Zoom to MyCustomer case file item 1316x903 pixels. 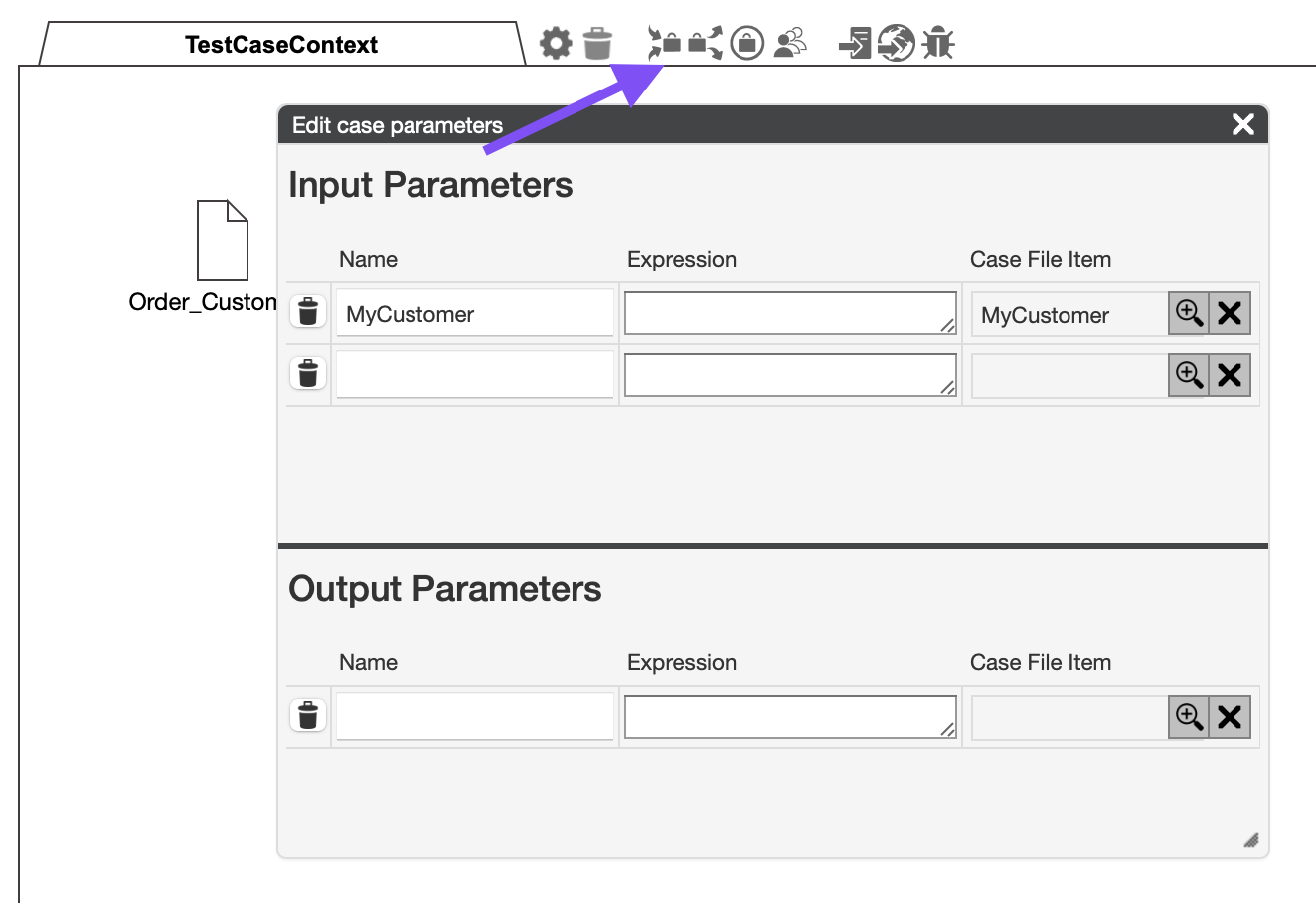pos(1189,314)
